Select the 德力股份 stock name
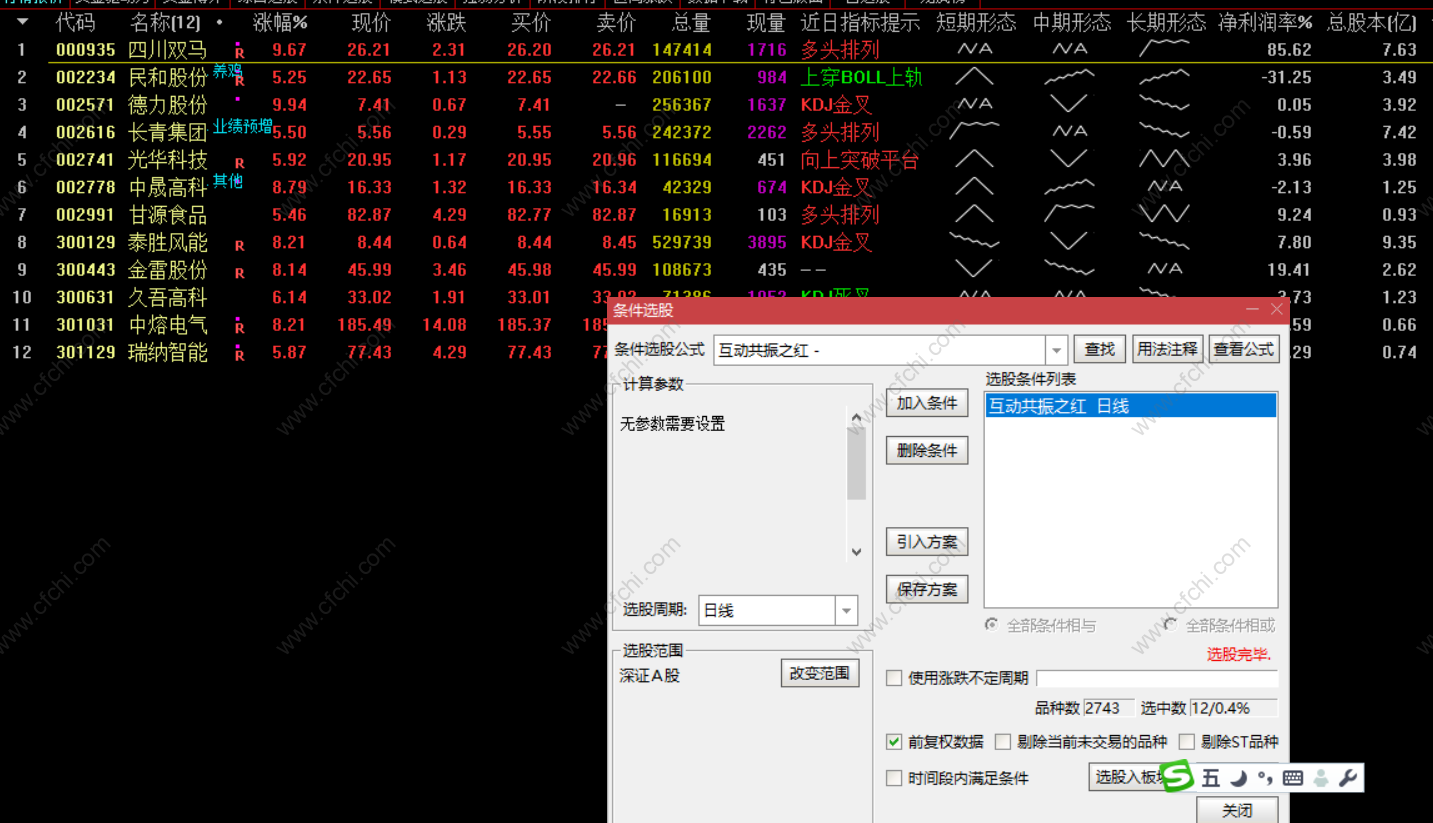This screenshot has width=1433, height=823. point(168,105)
